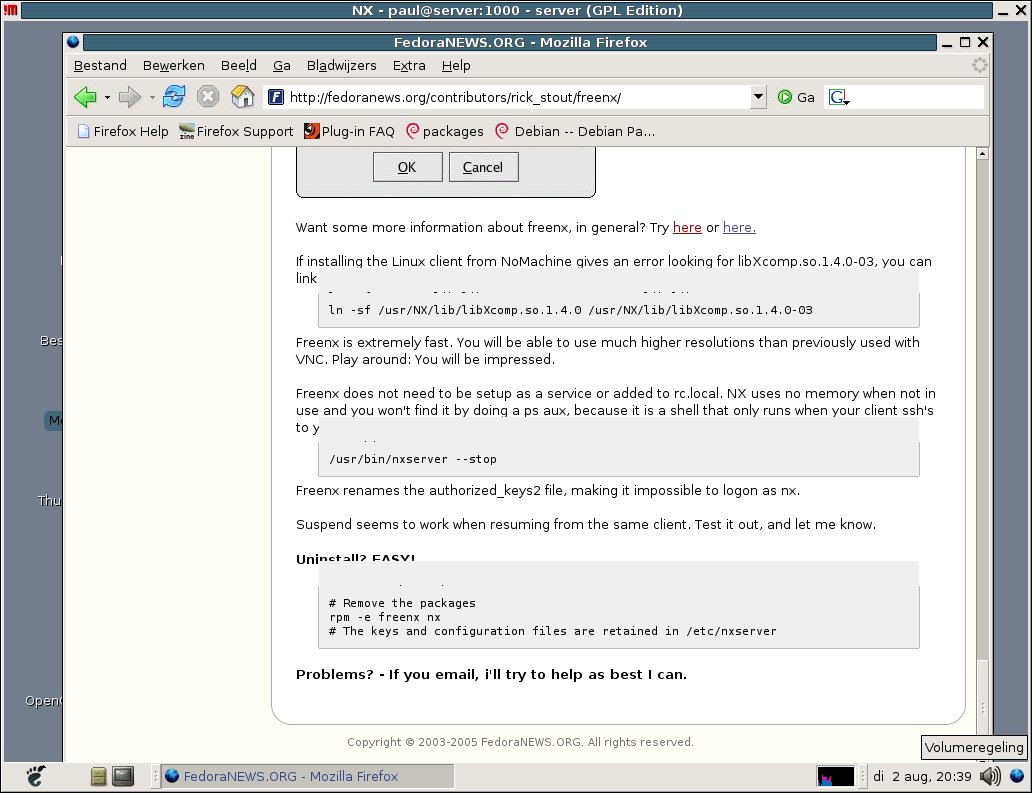Open the Bewerken menu
The height and width of the screenshot is (793, 1032).
click(174, 65)
